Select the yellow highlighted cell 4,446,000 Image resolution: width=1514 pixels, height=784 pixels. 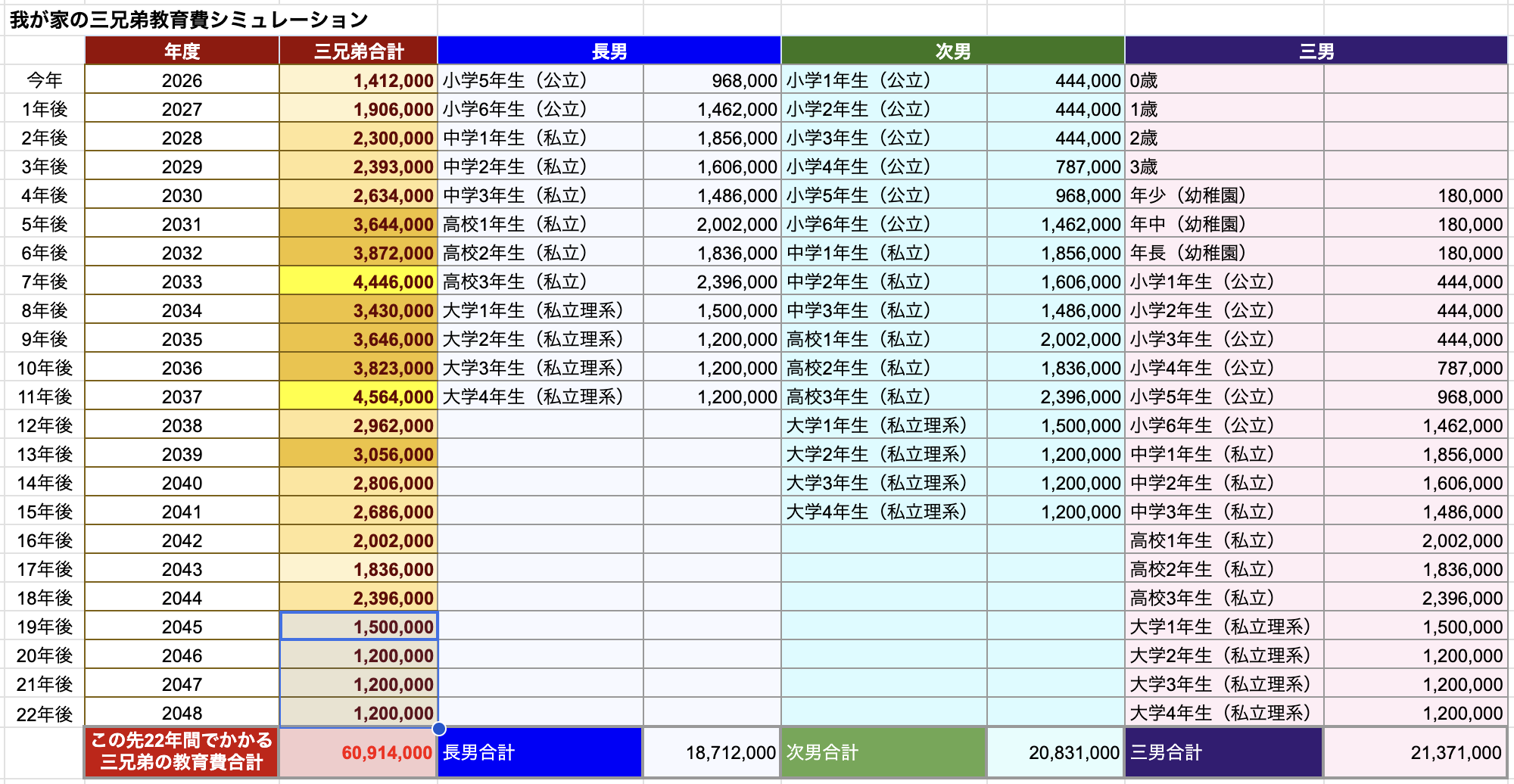coord(359,282)
